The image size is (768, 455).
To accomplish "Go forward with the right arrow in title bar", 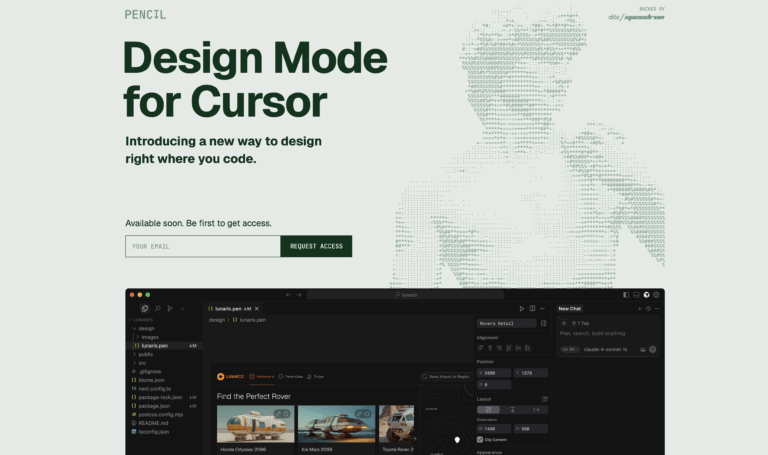I will [x=299, y=295].
